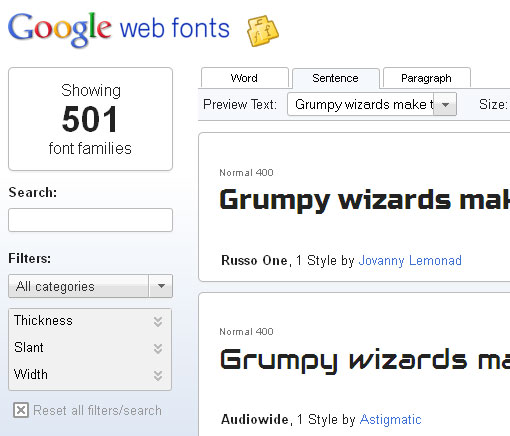Click in the Preview Text field
This screenshot has width=510, height=436.
coord(361,105)
